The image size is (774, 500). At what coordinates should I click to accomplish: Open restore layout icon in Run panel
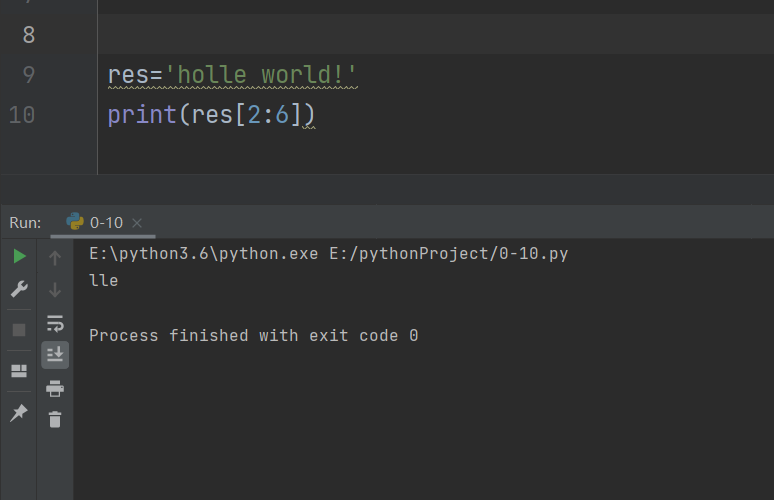click(x=19, y=371)
